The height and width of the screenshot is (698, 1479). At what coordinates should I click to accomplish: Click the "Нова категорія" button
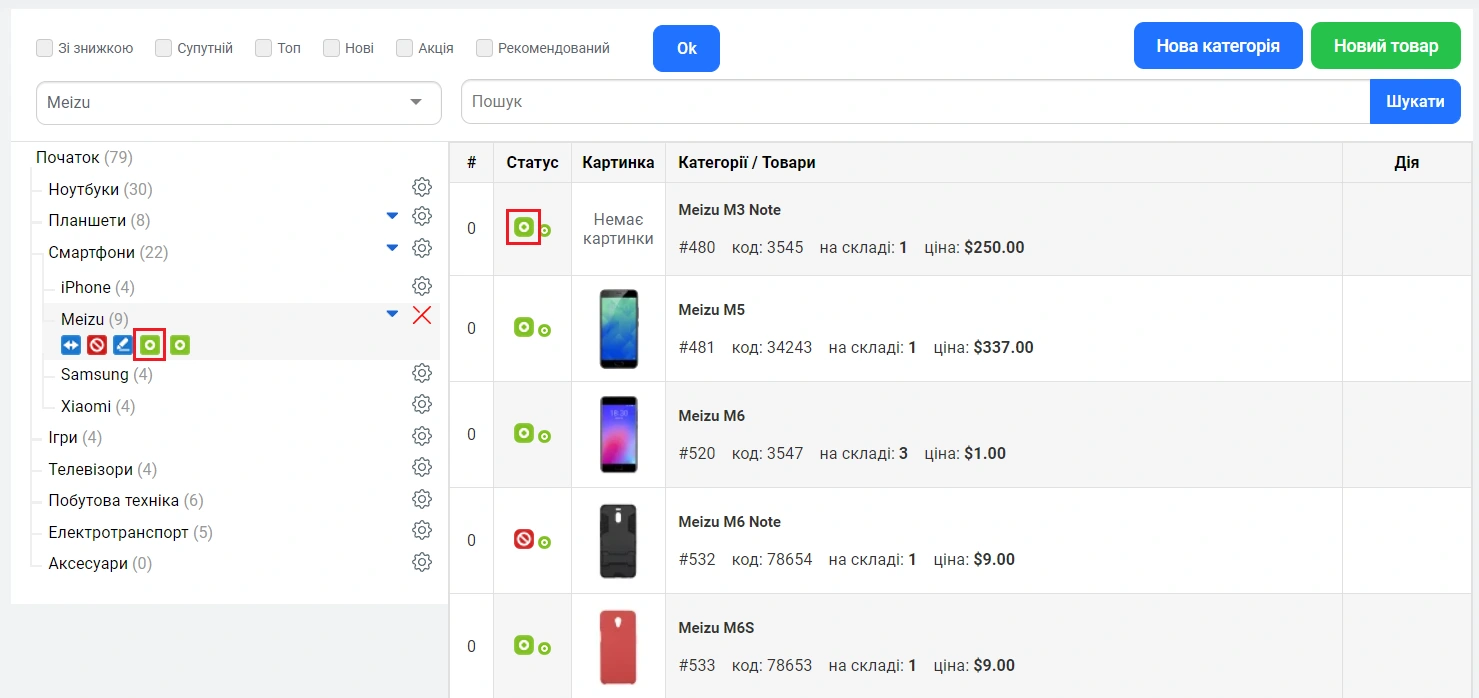(1217, 46)
